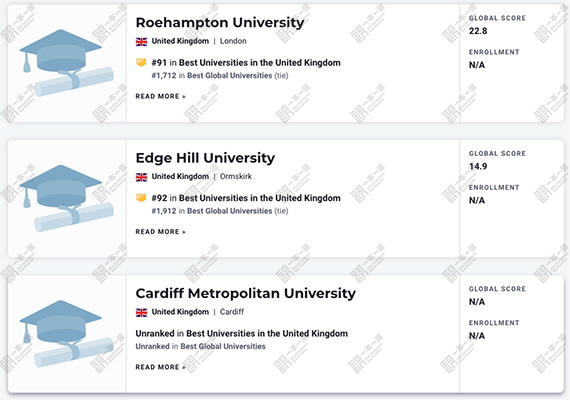Open the Cardiff Metropolitan University title link
Viewport: 570px width, 400px height.
[x=246, y=293]
